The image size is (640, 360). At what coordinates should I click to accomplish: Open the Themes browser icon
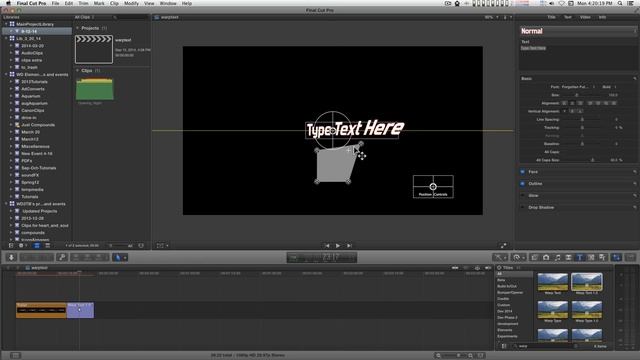(602, 257)
